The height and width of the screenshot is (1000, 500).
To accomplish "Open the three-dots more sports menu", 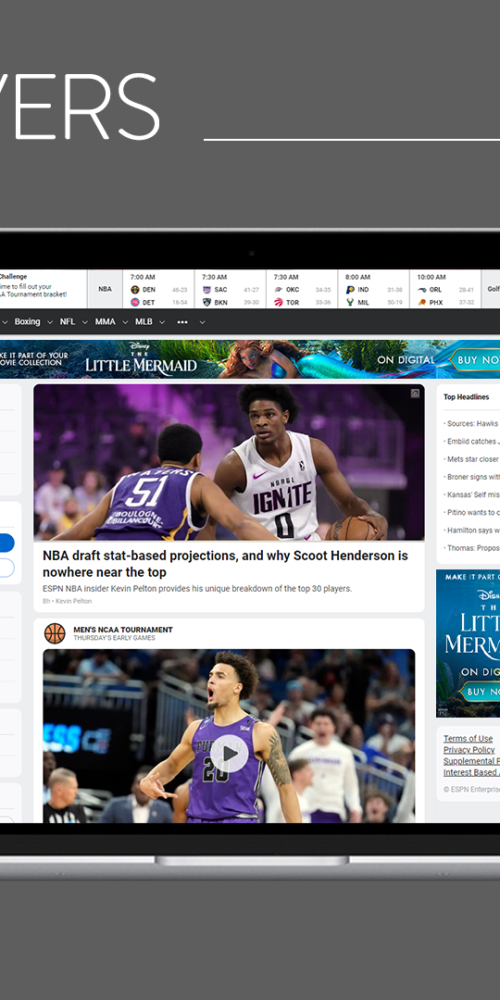I will (182, 322).
